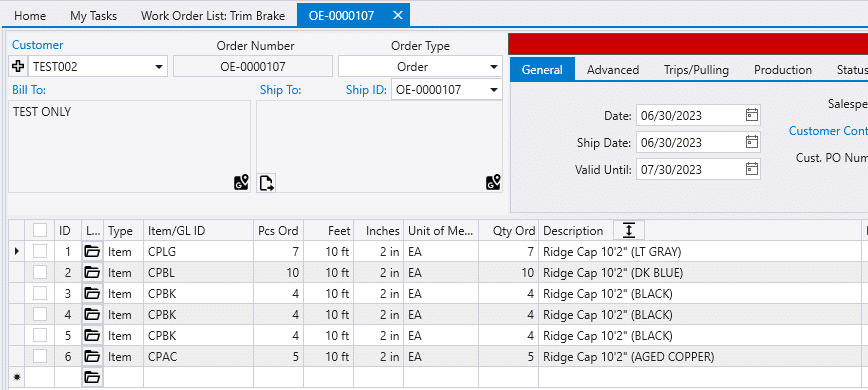The height and width of the screenshot is (390, 868).
Task: Open the folder icon in the CPAC row
Action: (92, 357)
